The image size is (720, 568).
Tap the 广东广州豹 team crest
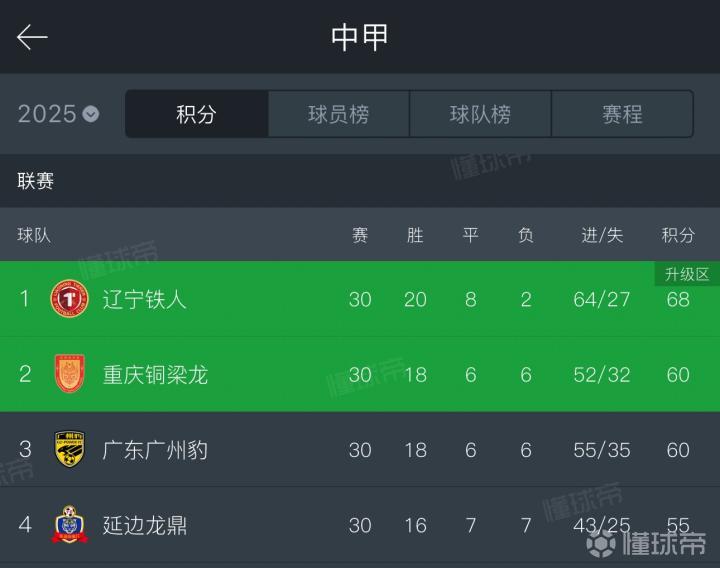click(x=69, y=450)
